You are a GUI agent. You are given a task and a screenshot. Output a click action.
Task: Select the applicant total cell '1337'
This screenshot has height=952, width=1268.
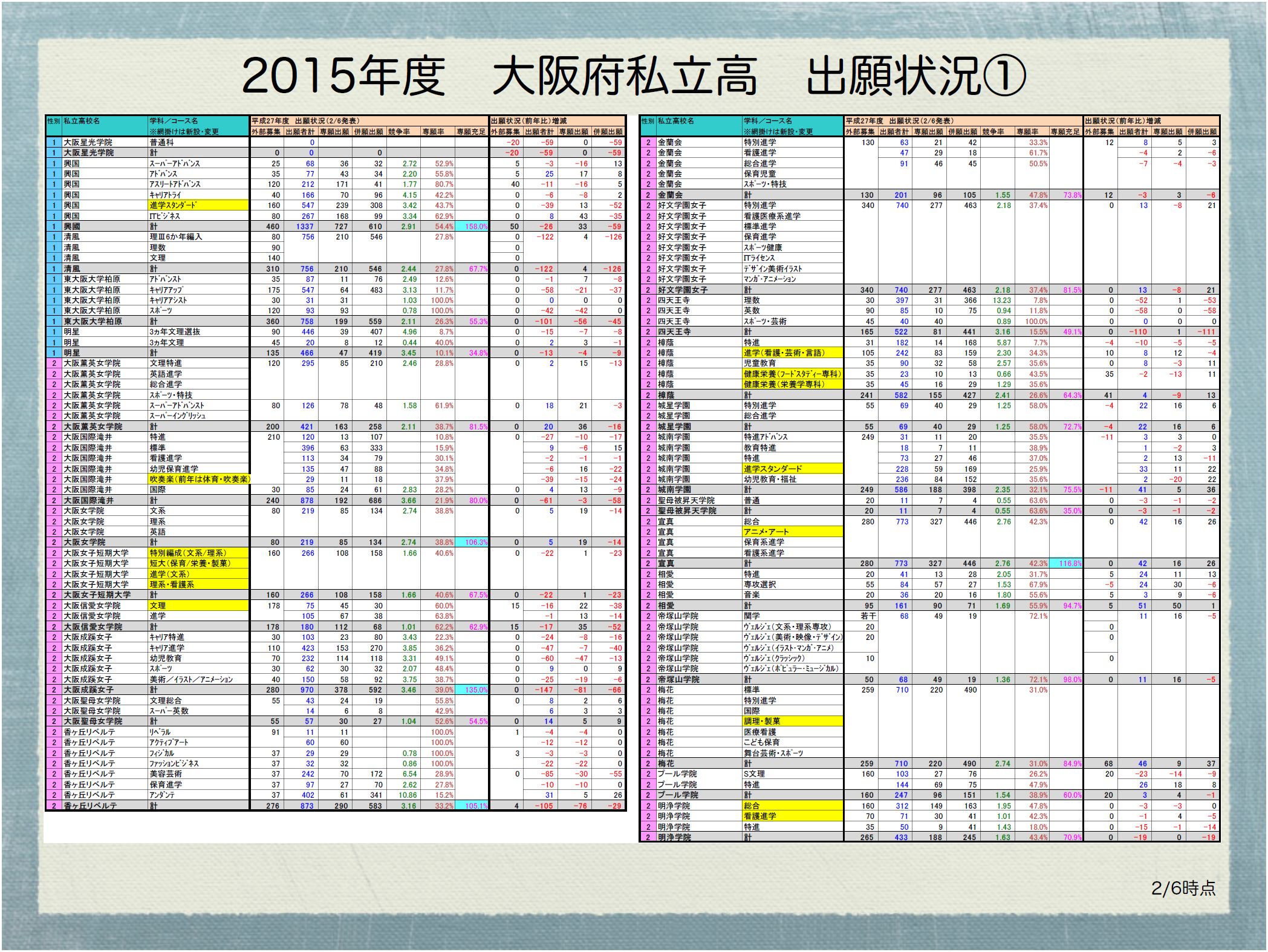[301, 226]
